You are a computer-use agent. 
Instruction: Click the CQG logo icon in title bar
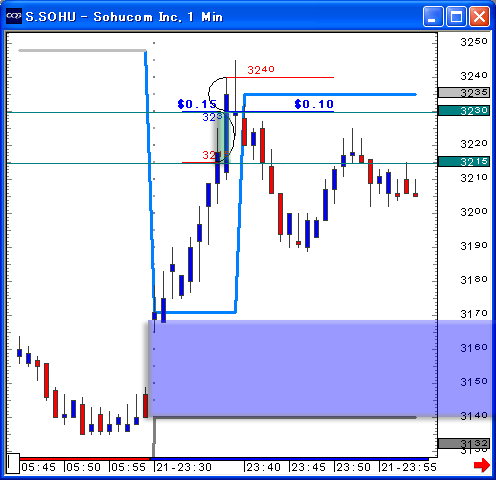(x=14, y=16)
